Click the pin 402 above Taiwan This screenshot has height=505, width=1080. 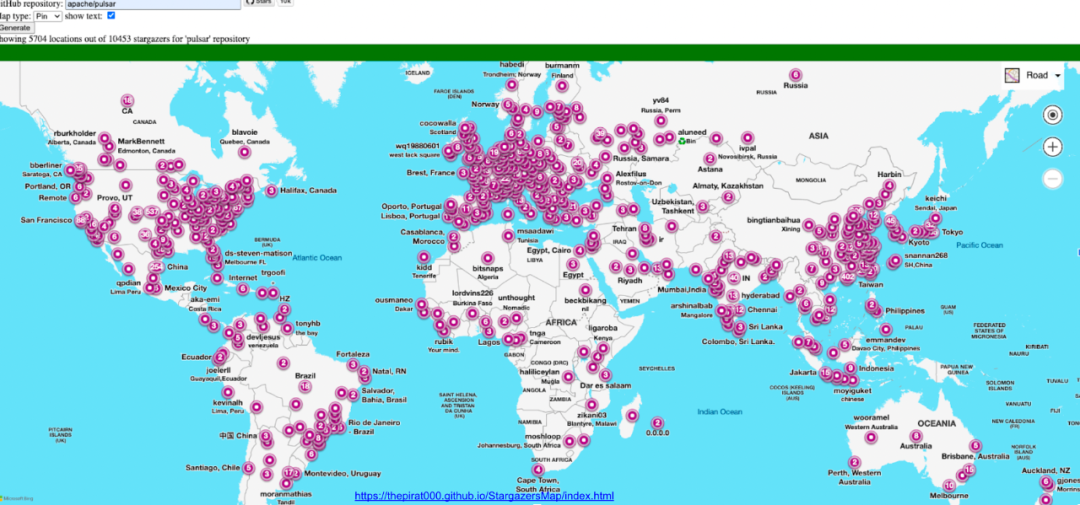(849, 277)
